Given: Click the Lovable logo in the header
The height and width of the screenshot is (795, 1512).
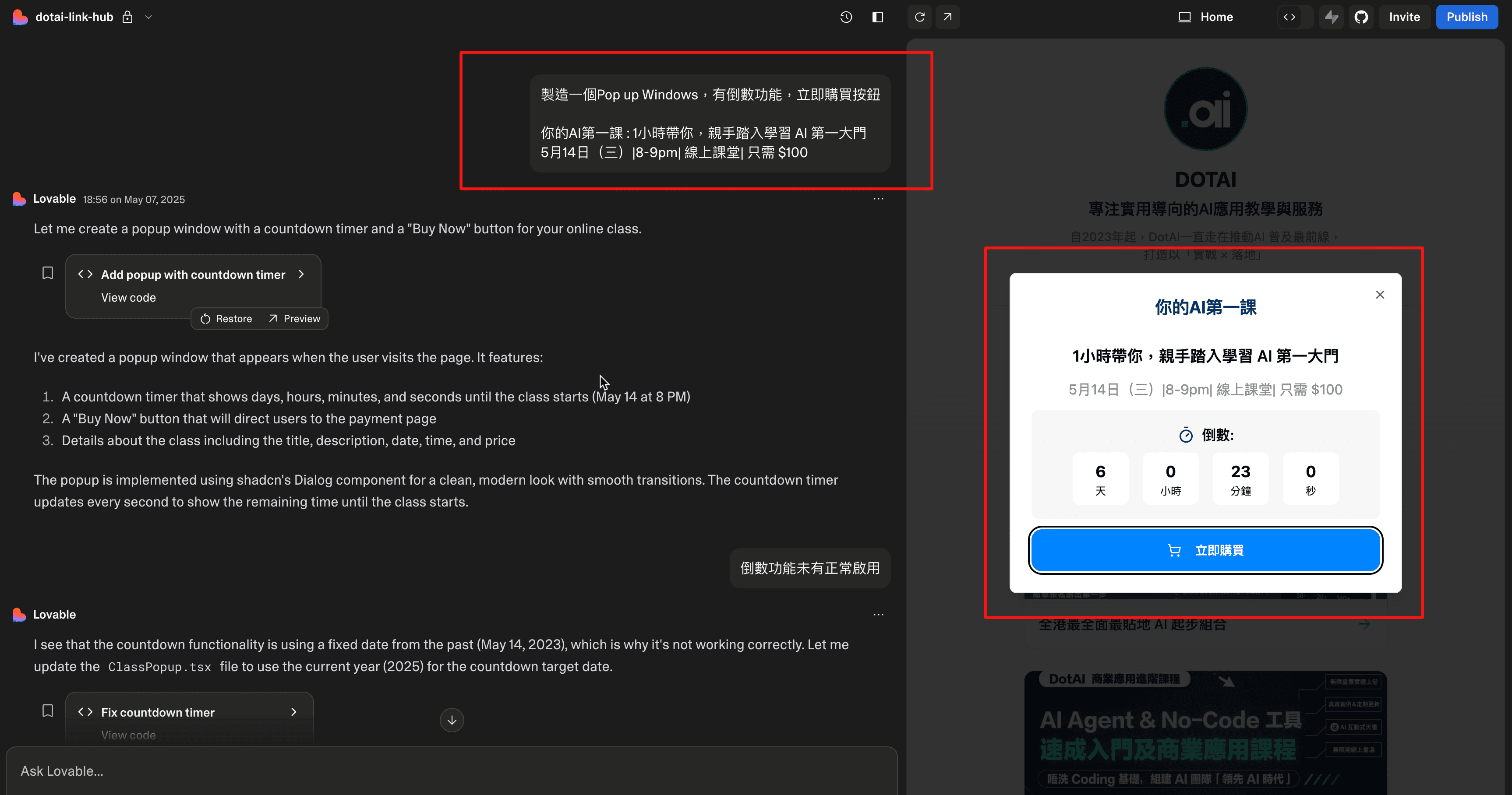Looking at the screenshot, I should 20,17.
